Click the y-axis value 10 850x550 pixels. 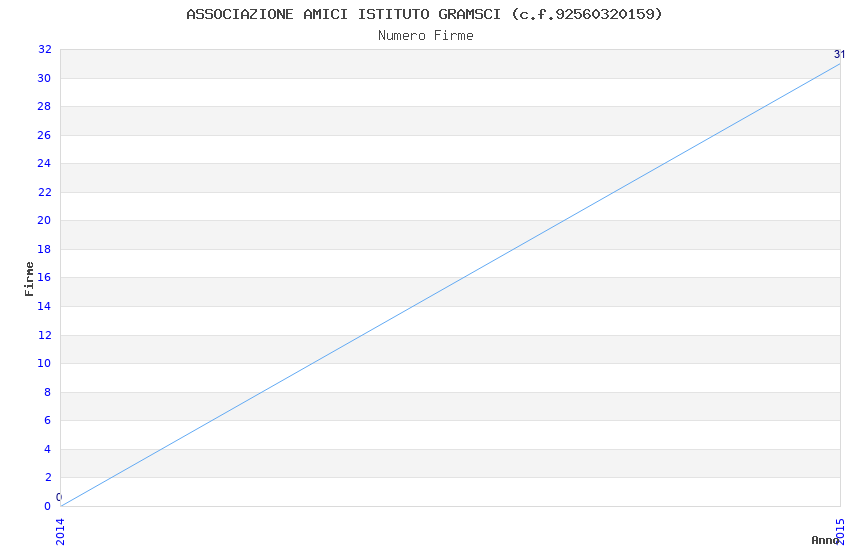click(44, 363)
